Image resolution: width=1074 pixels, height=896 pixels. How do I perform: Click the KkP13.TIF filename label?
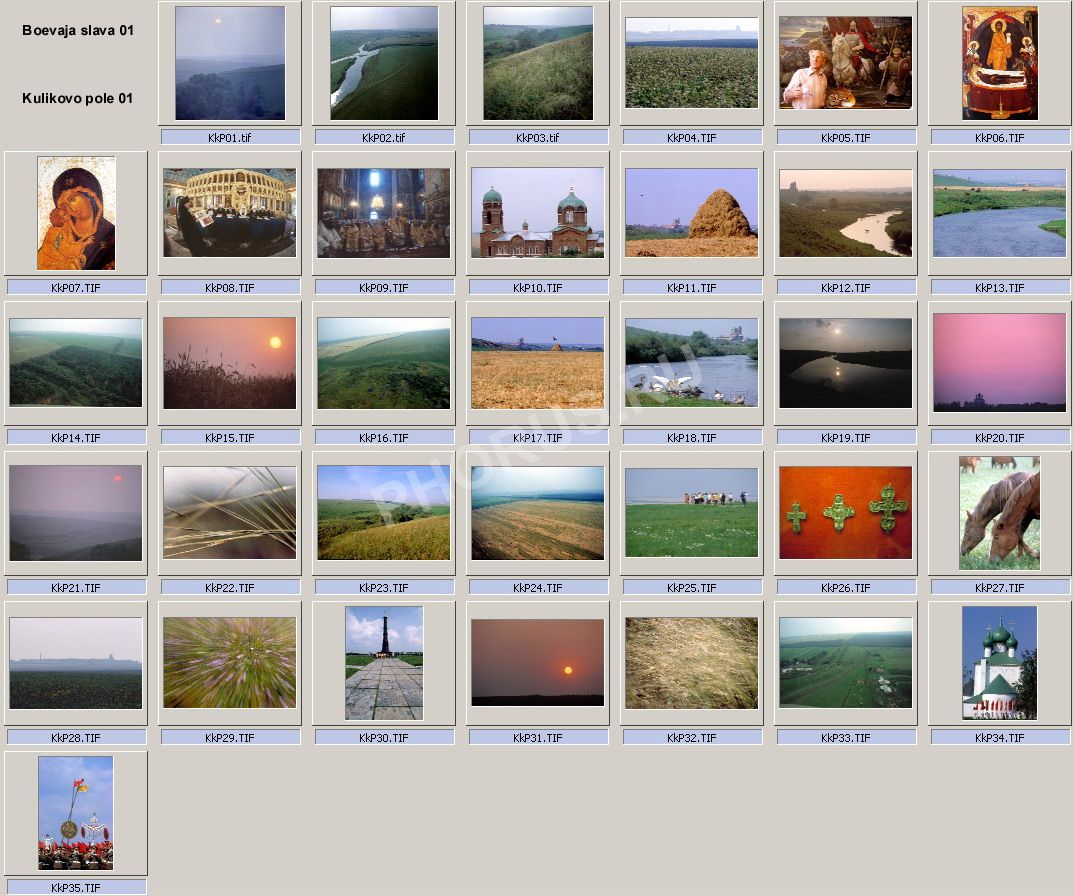(x=1000, y=288)
